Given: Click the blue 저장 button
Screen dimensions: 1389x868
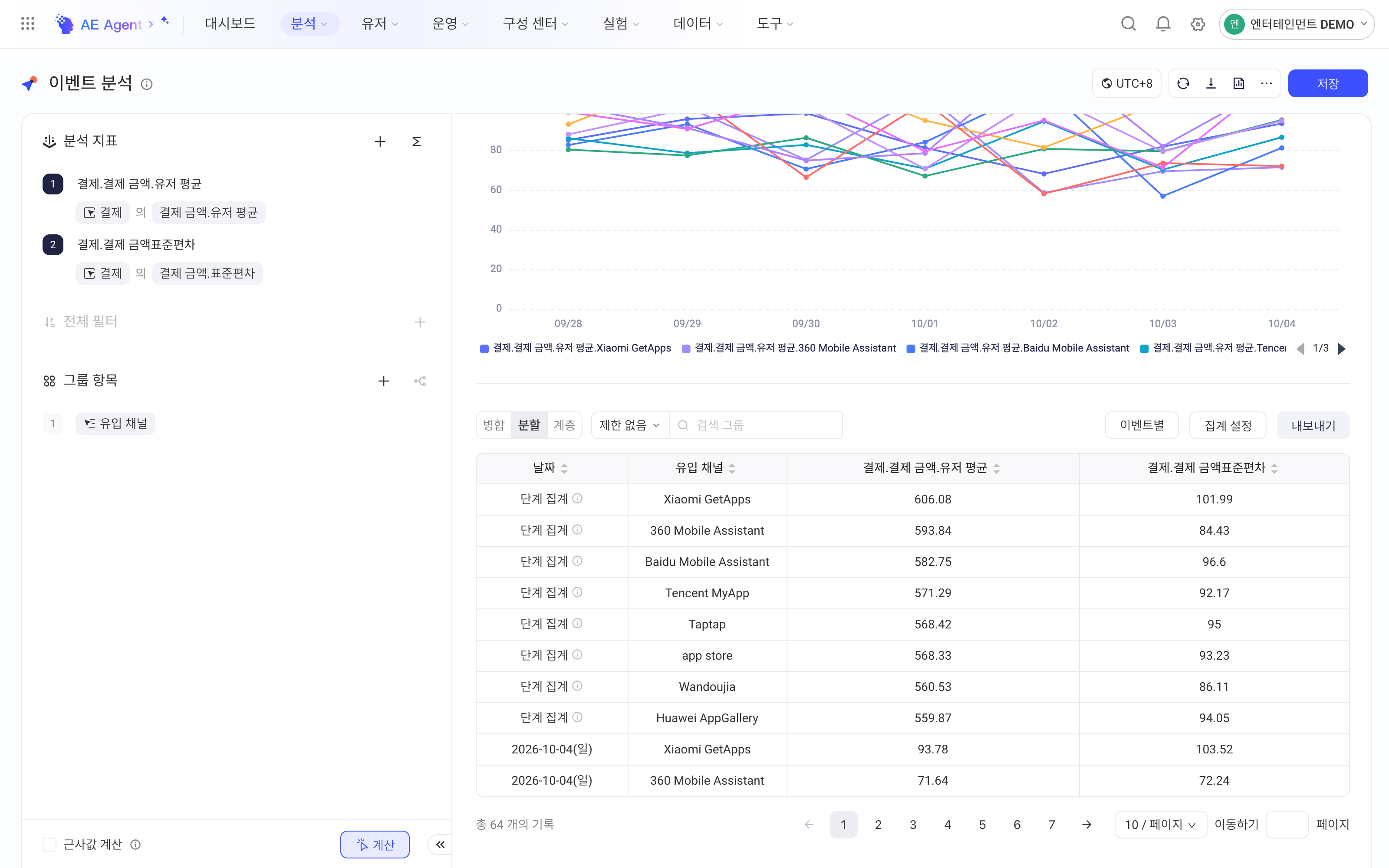Looking at the screenshot, I should [1328, 83].
